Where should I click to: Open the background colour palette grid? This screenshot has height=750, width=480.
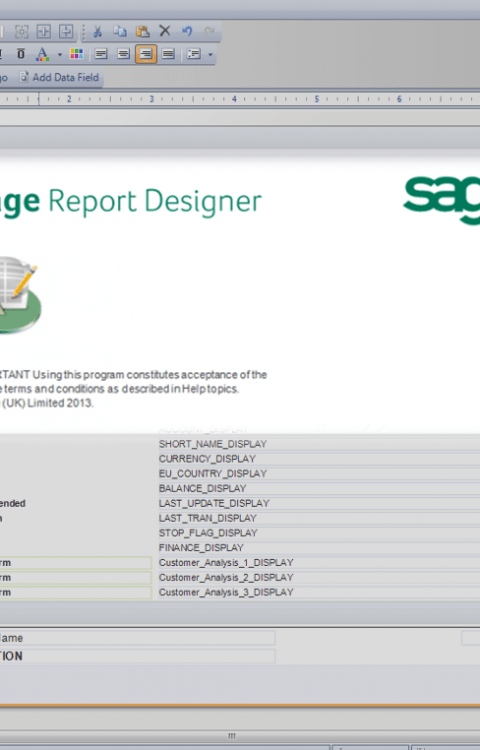(x=76, y=54)
